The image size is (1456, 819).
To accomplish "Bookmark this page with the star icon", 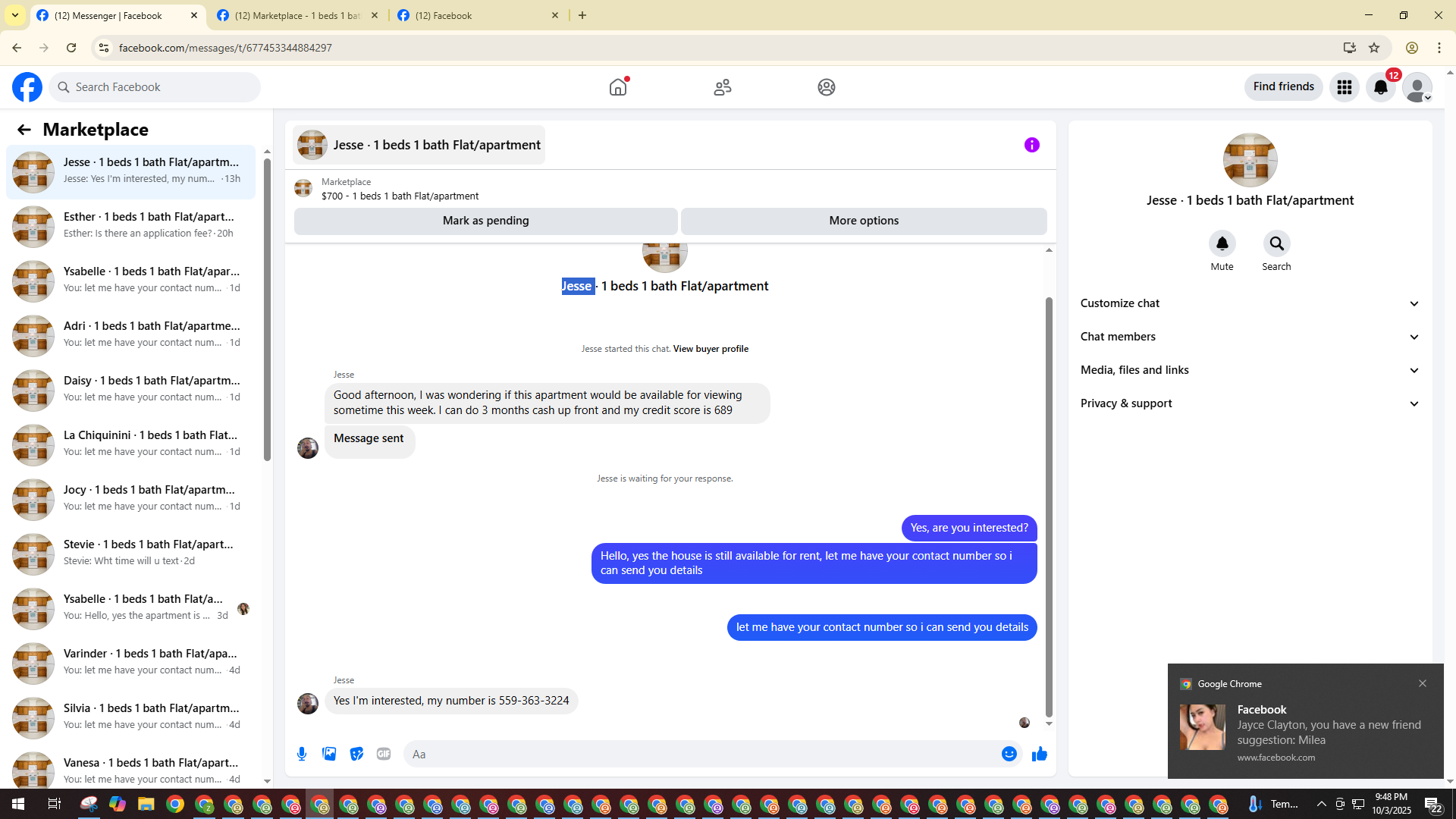I will point(1374,48).
